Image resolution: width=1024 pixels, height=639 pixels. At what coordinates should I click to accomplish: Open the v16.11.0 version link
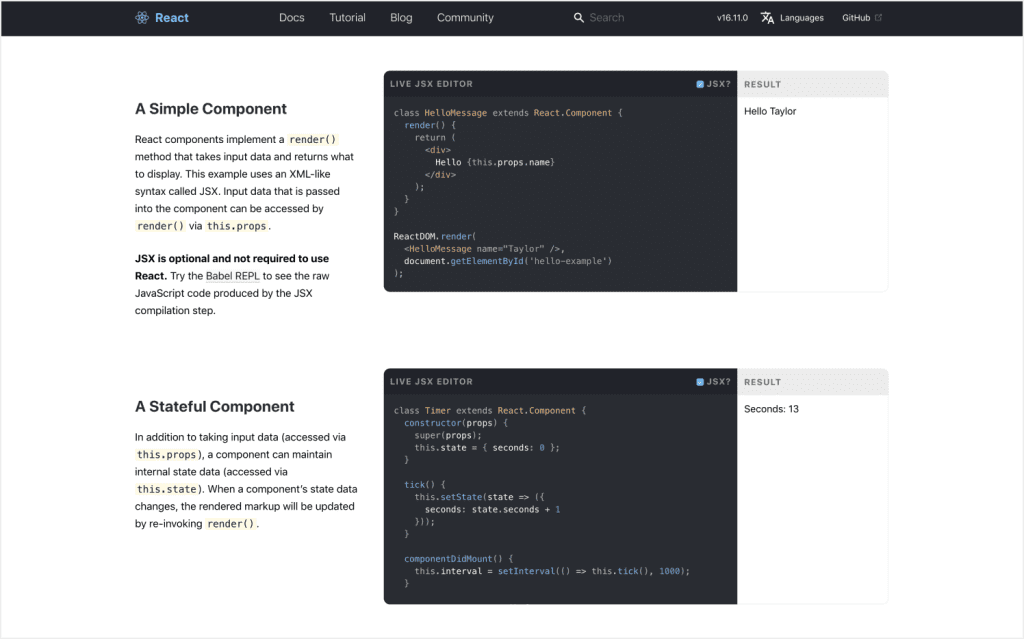point(732,18)
